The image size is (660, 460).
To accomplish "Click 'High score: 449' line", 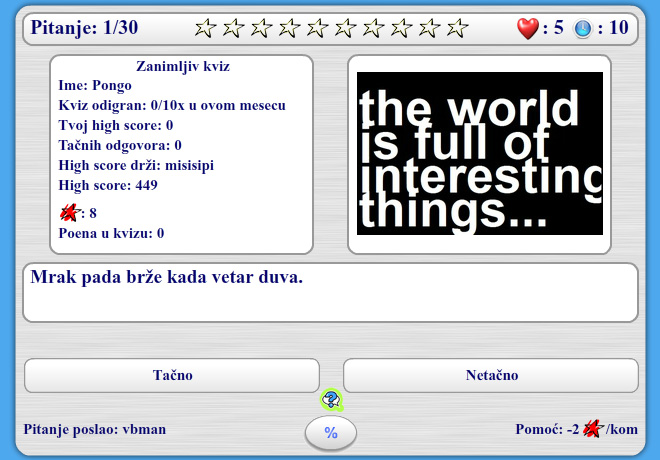I will point(108,185).
